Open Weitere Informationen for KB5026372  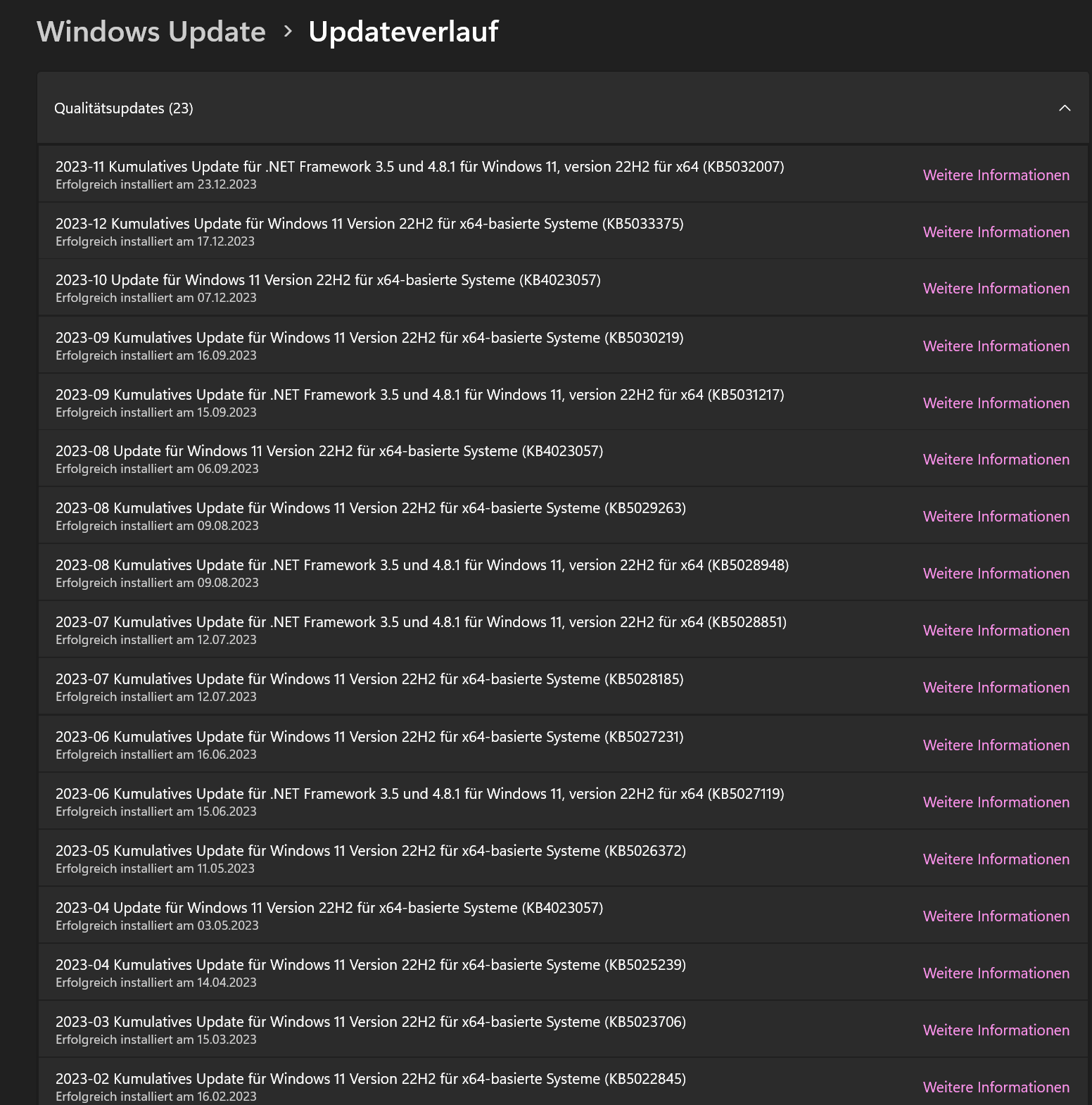point(996,859)
